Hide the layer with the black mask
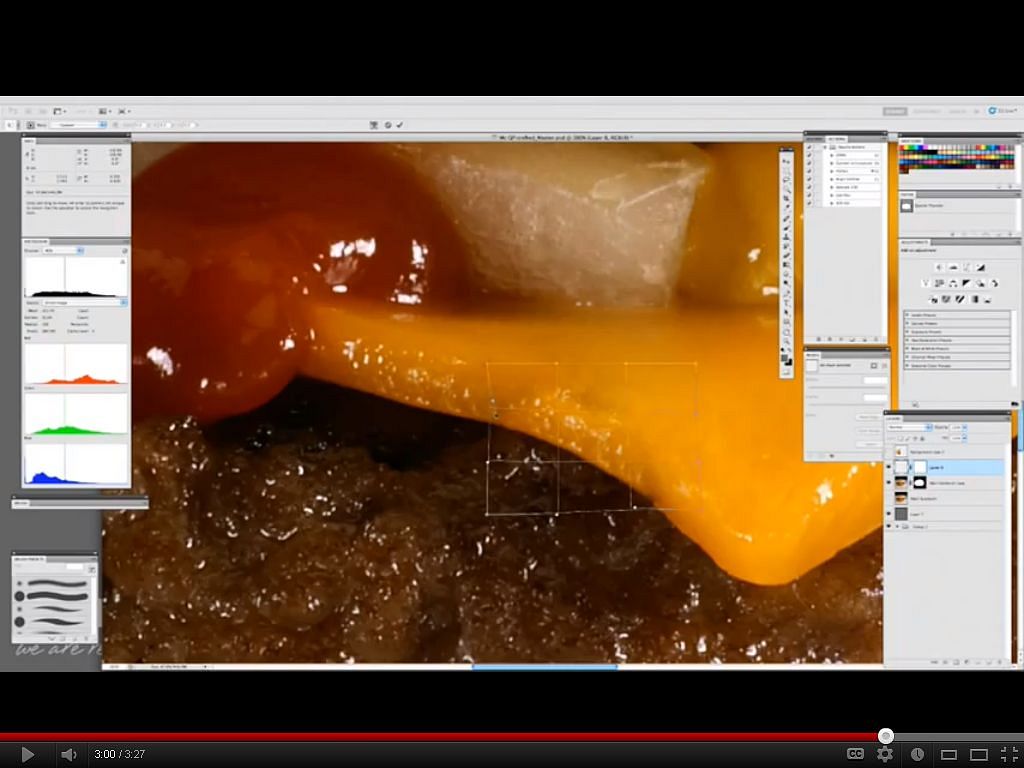Image resolution: width=1024 pixels, height=768 pixels. pyautogui.click(x=888, y=483)
